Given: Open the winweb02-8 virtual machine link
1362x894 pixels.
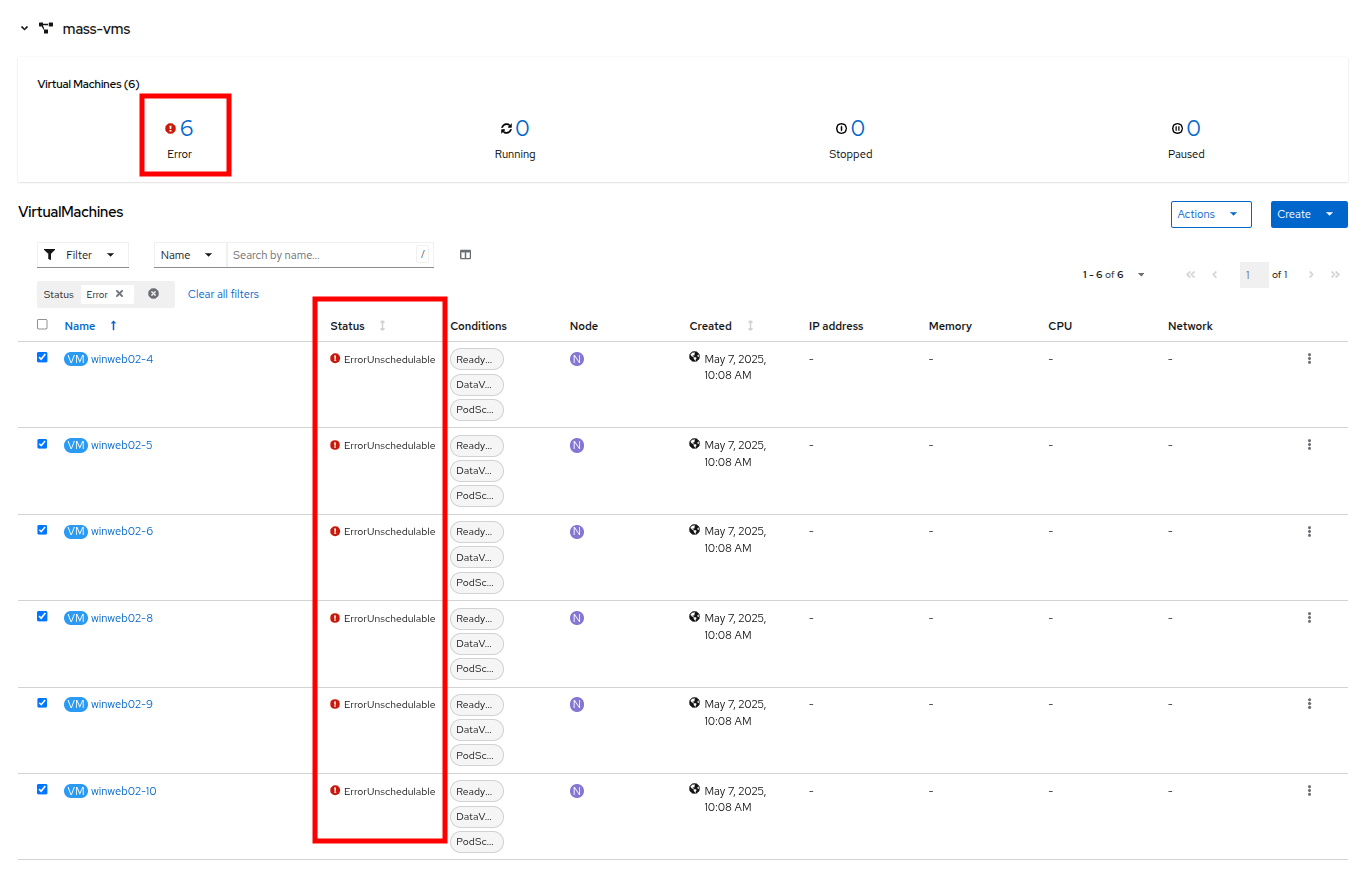Looking at the screenshot, I should (x=122, y=618).
